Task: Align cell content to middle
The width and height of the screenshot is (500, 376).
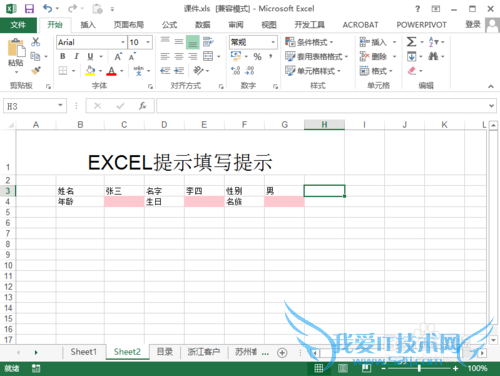Action: (179, 42)
